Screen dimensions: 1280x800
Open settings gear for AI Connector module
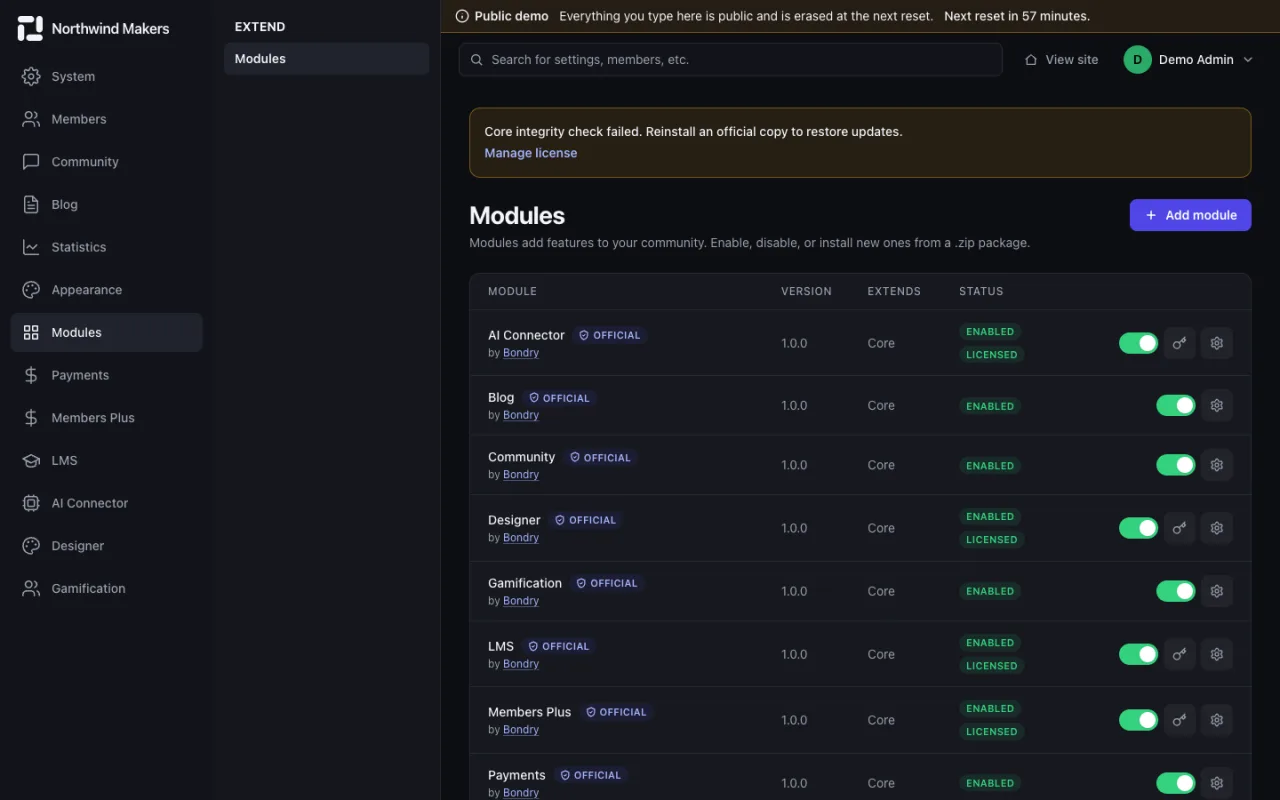click(x=1217, y=343)
